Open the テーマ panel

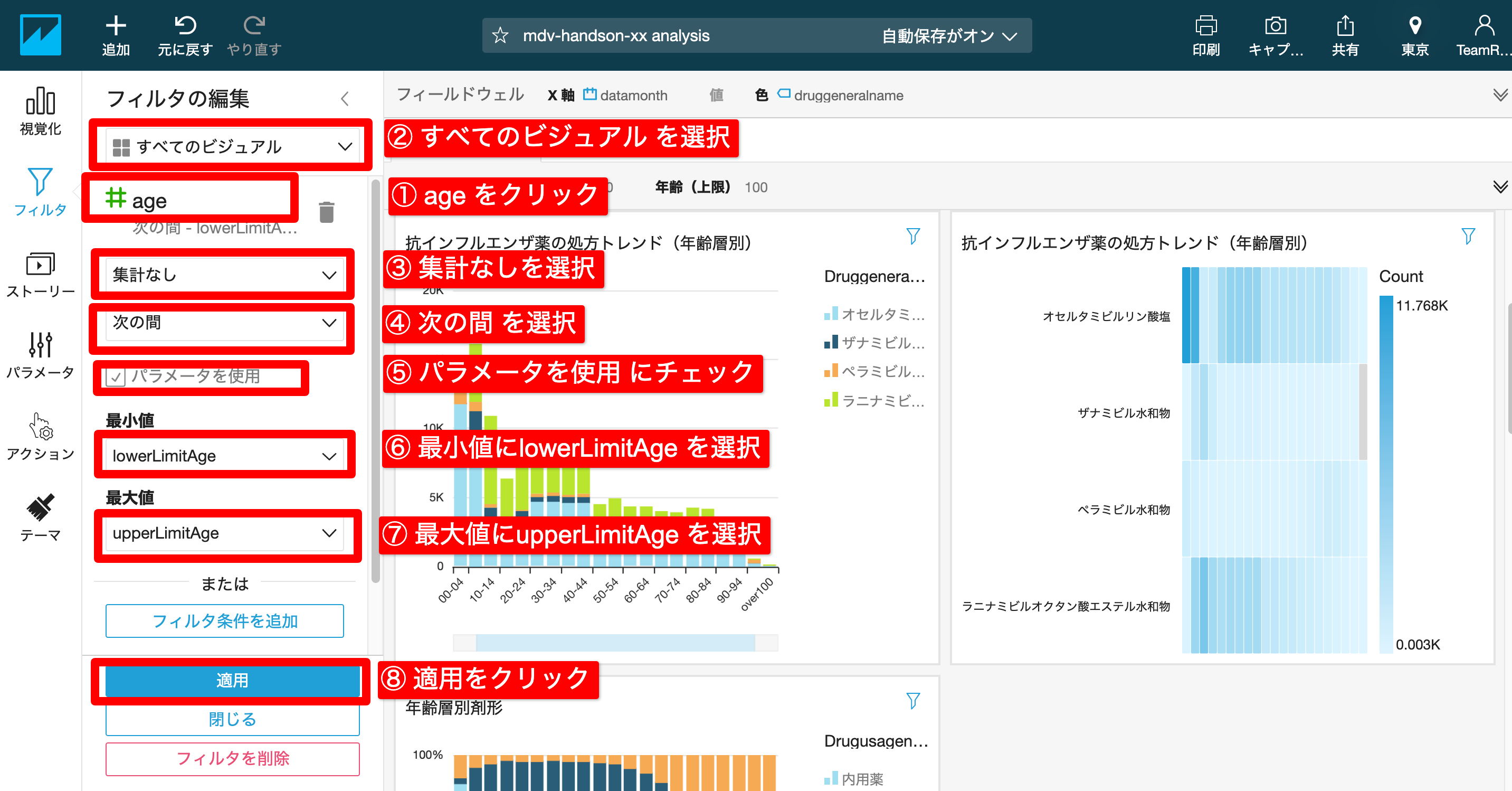point(40,518)
